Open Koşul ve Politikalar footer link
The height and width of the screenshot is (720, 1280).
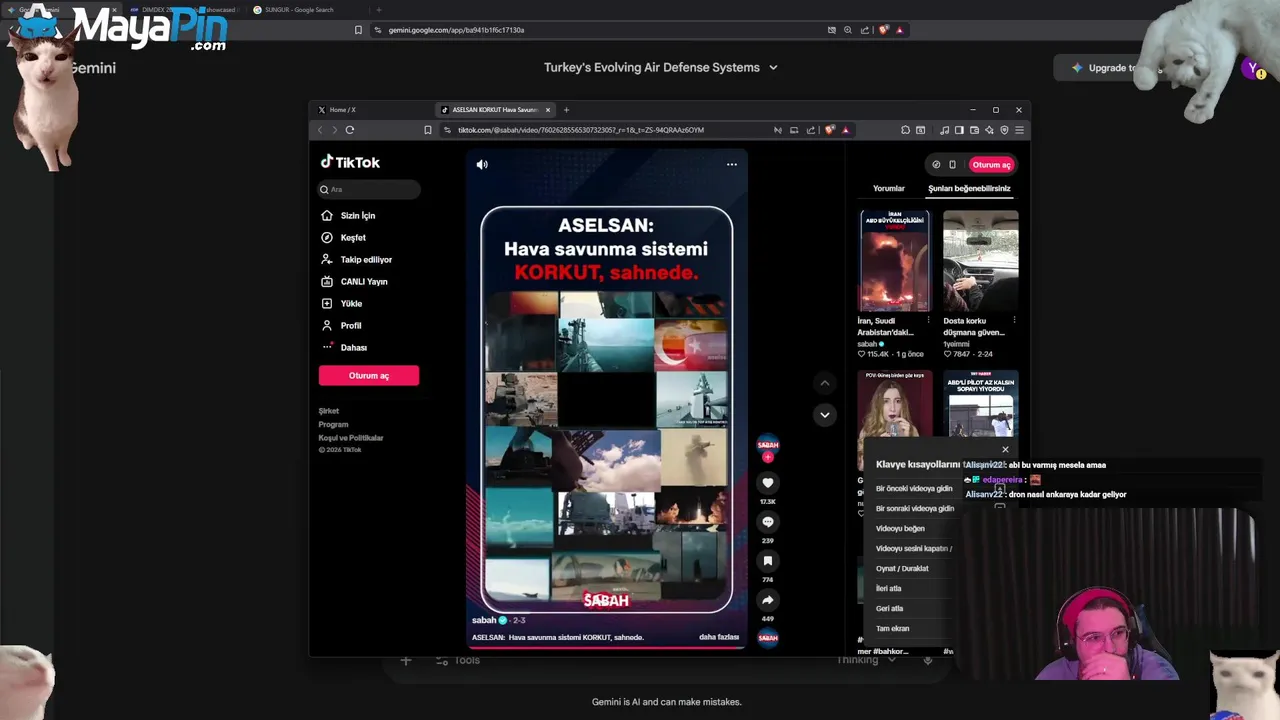point(351,438)
